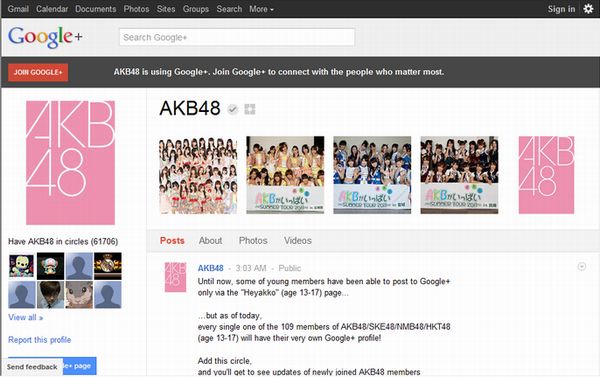Click the Sign in link
The image size is (600, 377).
[561, 9]
